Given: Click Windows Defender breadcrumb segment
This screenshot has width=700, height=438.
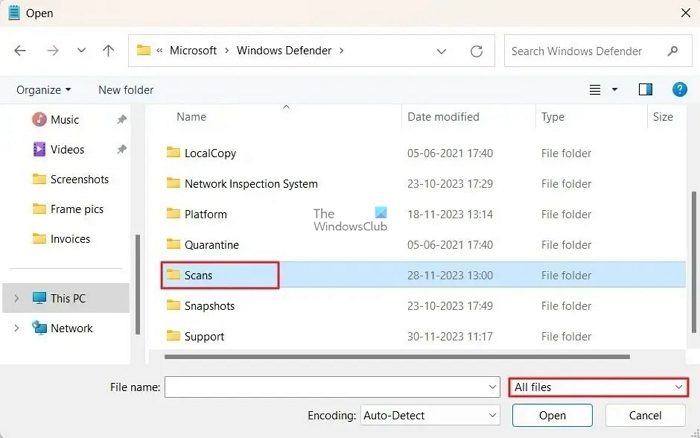Looking at the screenshot, I should point(284,50).
